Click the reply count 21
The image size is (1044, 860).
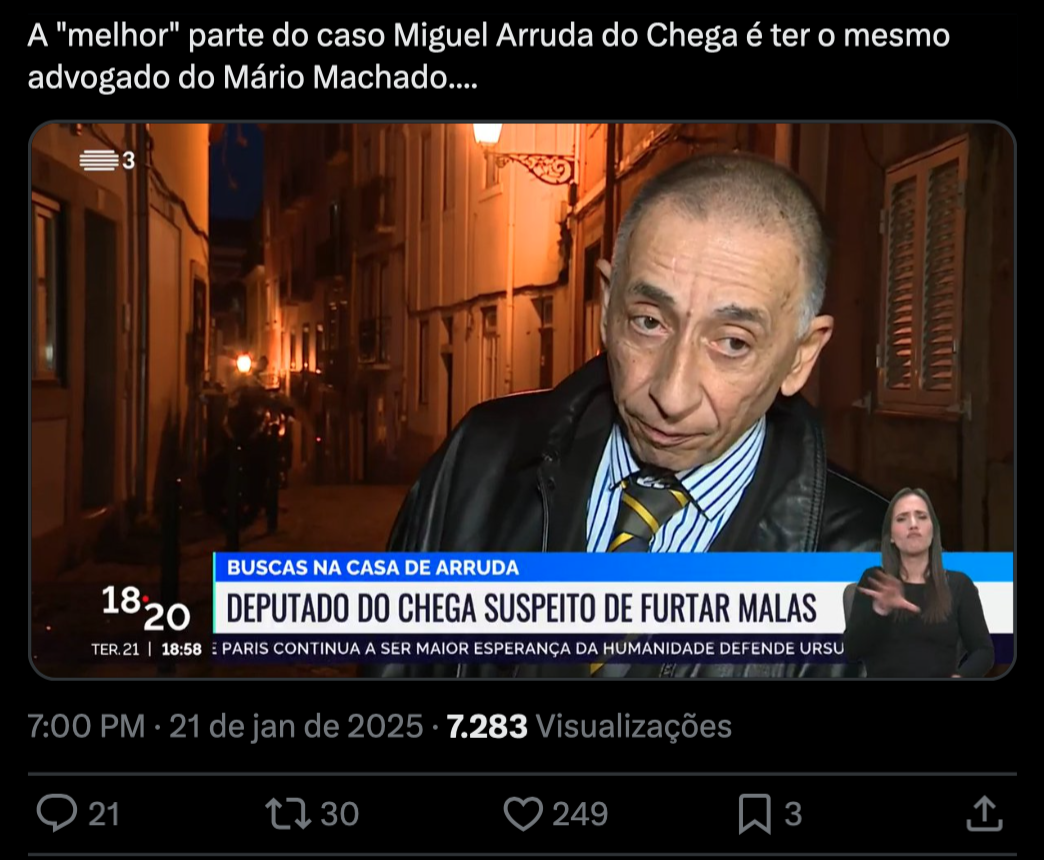coord(104,814)
